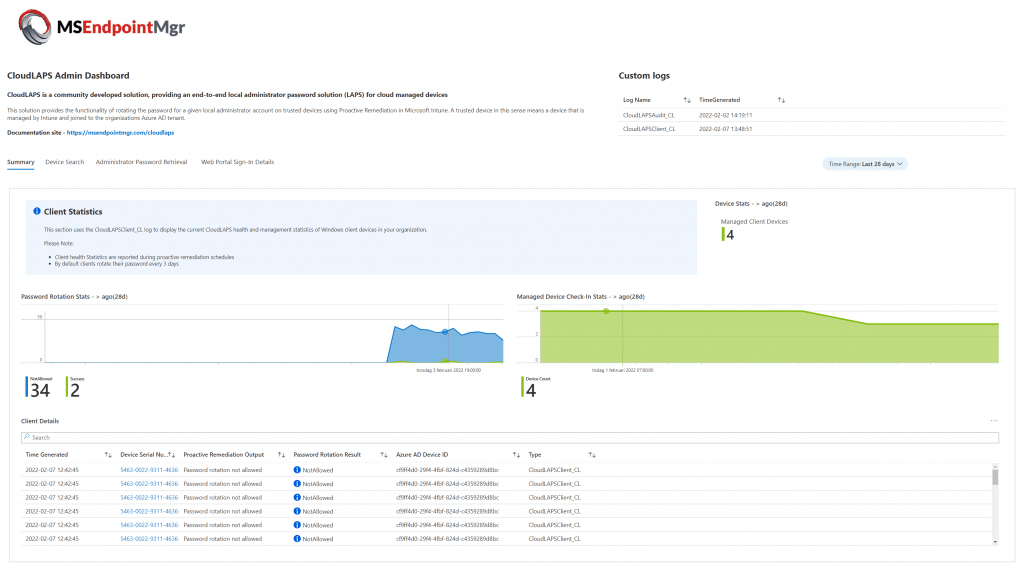Screen dimensions: 1024x569
Task: Expand the Time Range Last 28 days dropdown
Action: point(865,164)
